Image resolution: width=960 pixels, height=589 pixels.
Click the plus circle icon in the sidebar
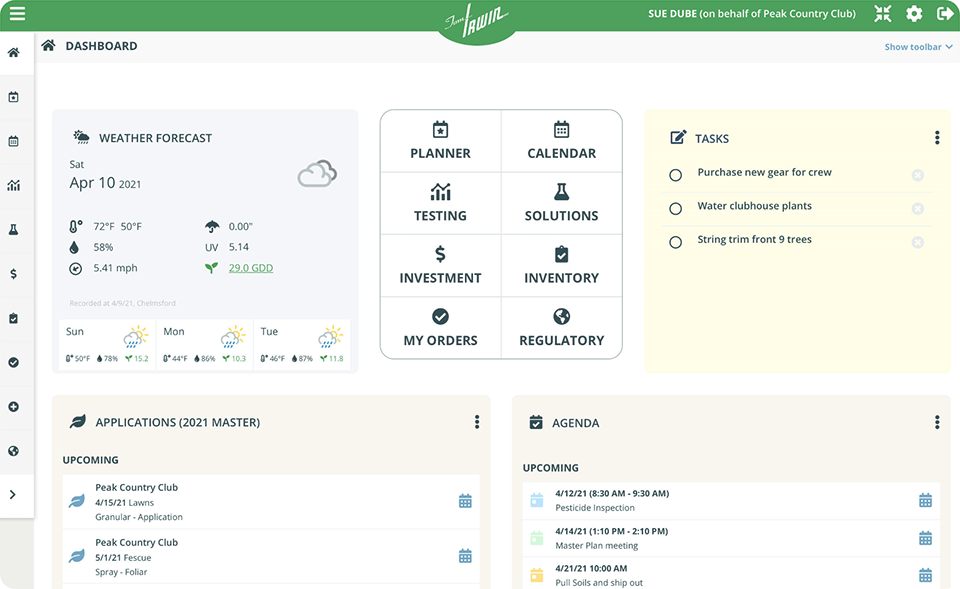[13, 407]
